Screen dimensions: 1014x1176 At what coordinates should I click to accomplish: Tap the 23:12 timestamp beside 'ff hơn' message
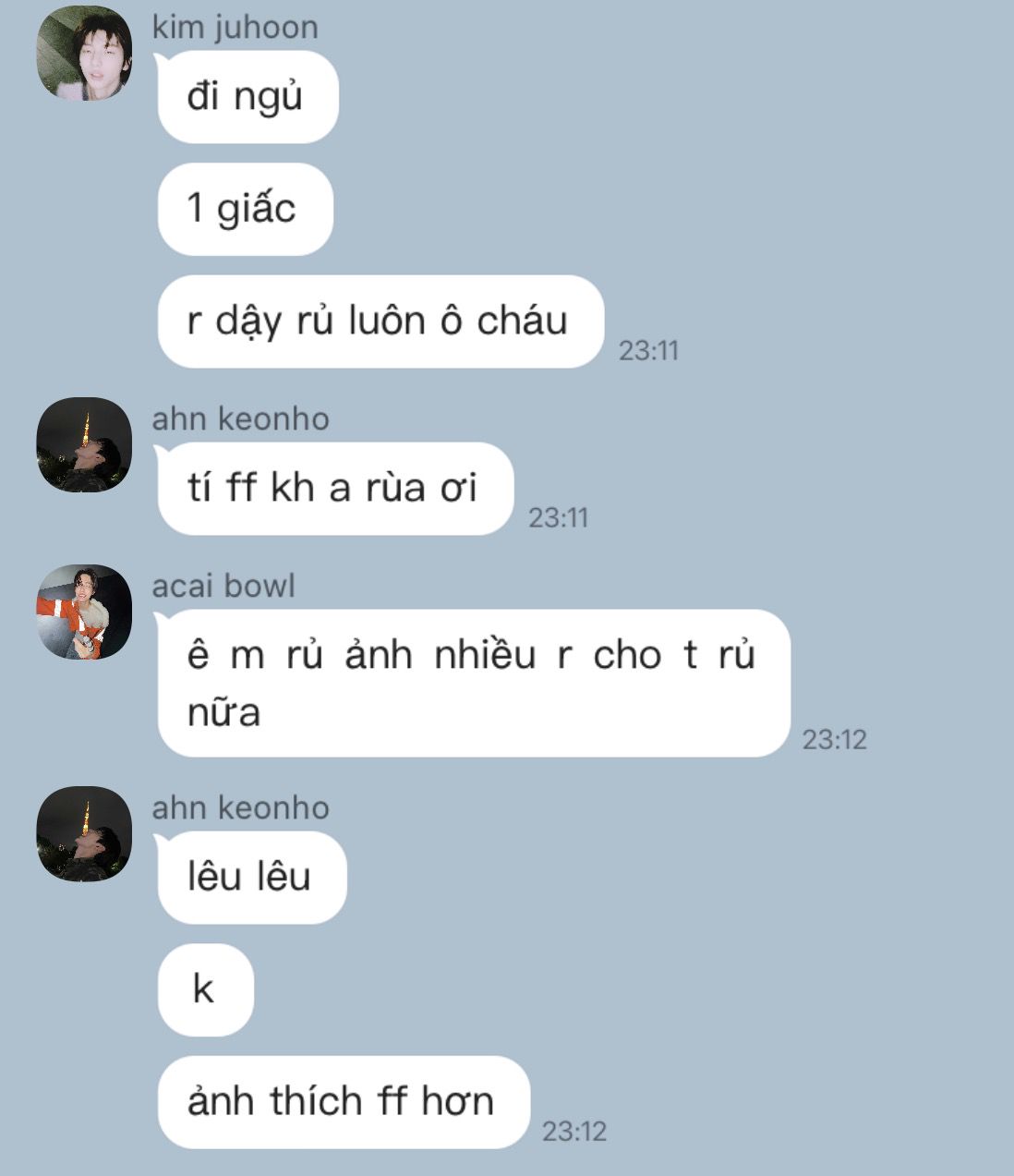click(573, 1131)
